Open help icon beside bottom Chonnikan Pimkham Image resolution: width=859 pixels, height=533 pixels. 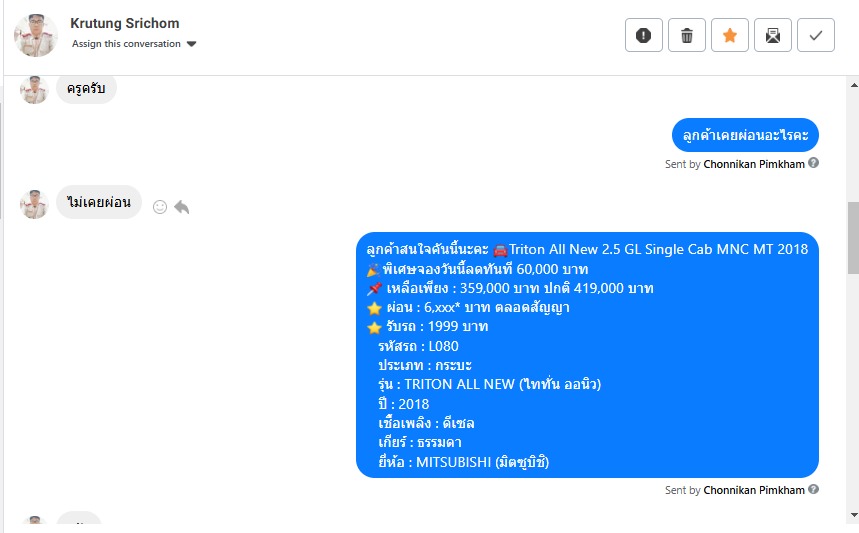tap(814, 489)
